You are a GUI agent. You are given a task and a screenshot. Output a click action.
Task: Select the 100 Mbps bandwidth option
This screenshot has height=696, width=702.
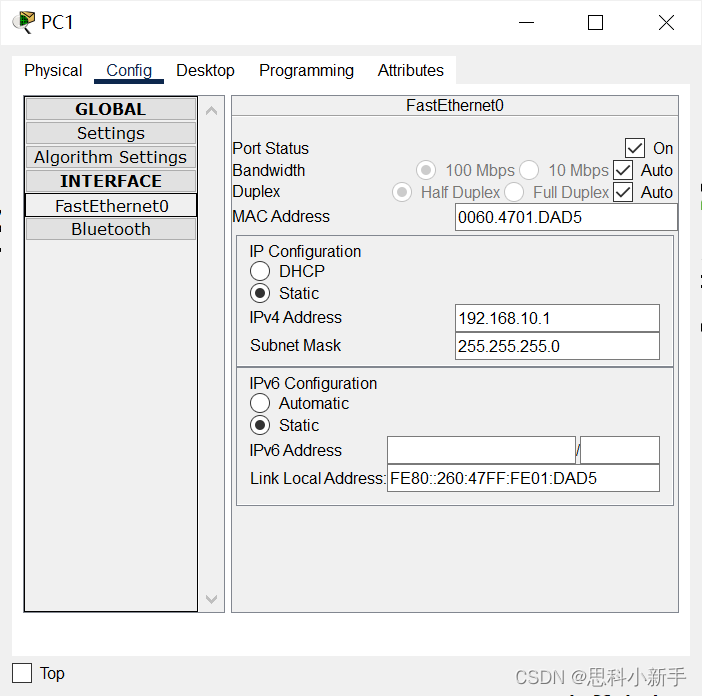click(426, 170)
